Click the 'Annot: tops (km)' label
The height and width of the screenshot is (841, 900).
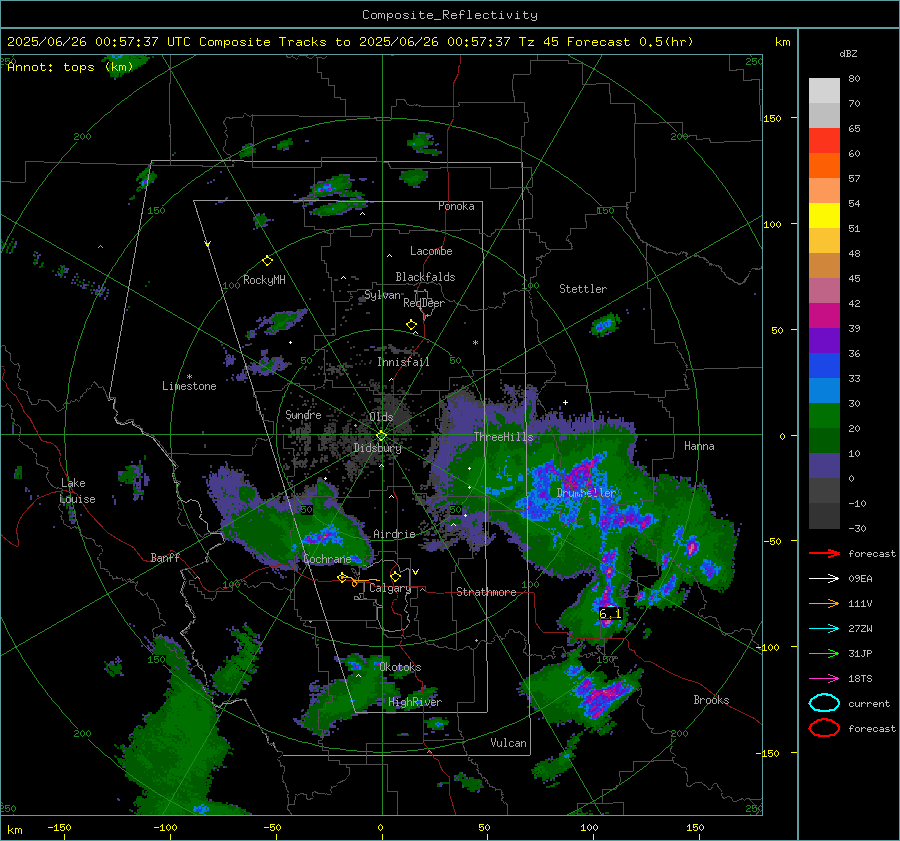click(x=70, y=67)
